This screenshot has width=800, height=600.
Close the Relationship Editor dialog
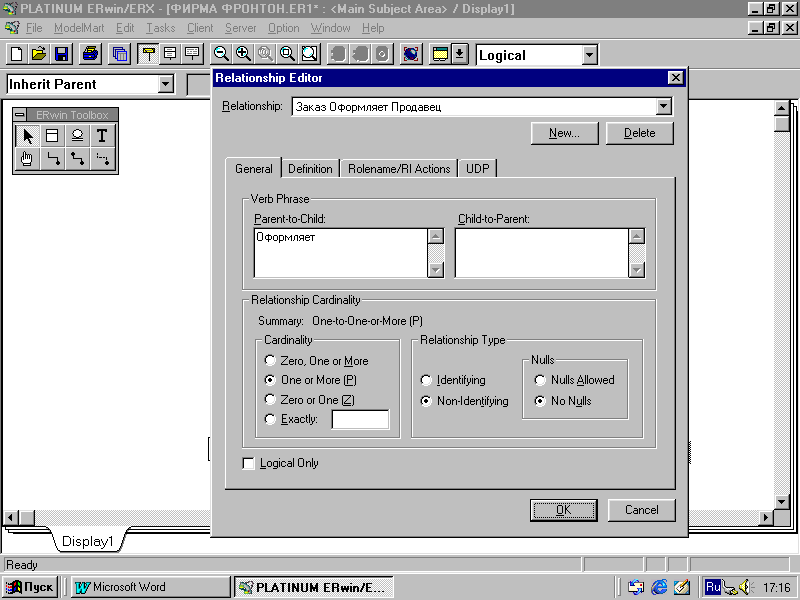click(676, 78)
